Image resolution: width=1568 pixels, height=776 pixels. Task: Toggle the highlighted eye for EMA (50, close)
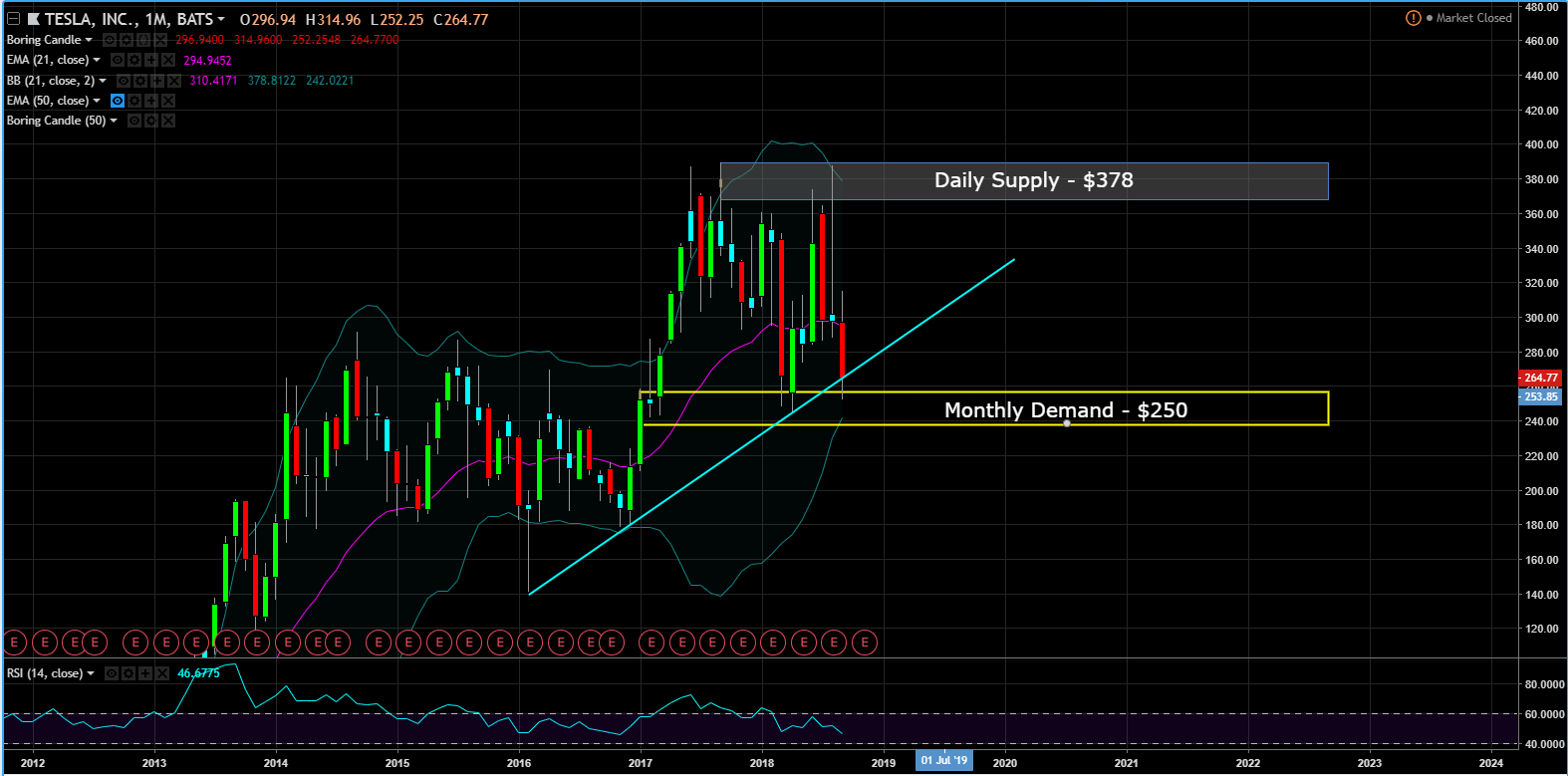(x=118, y=101)
